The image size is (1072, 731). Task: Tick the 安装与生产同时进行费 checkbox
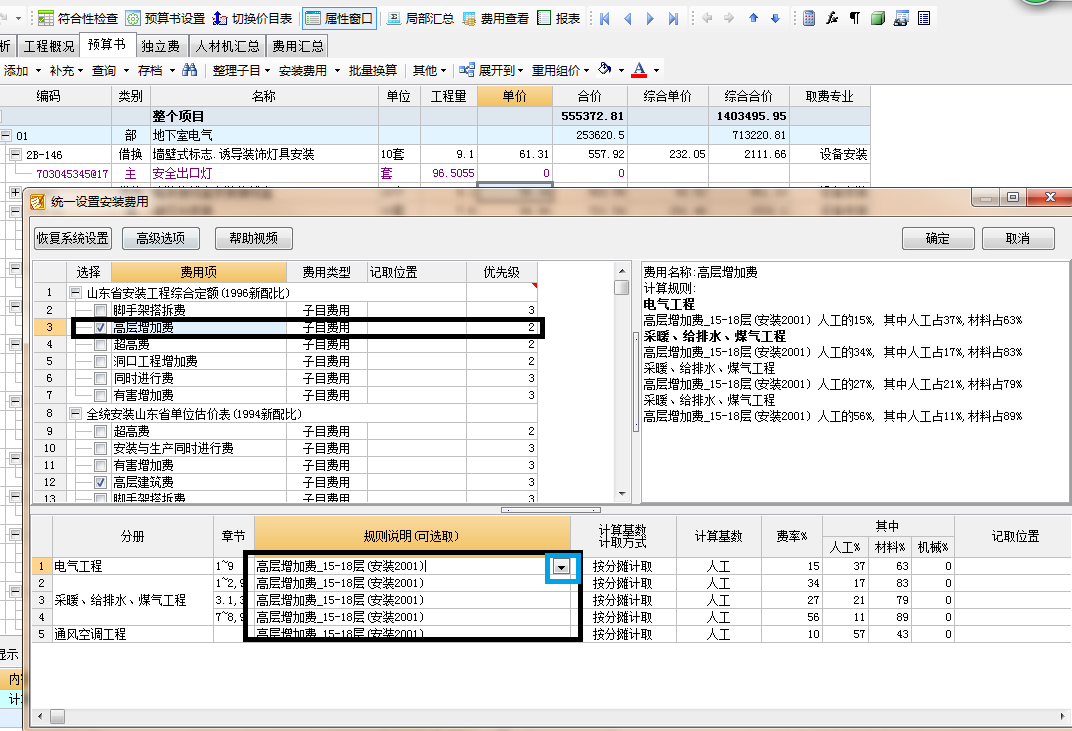100,449
